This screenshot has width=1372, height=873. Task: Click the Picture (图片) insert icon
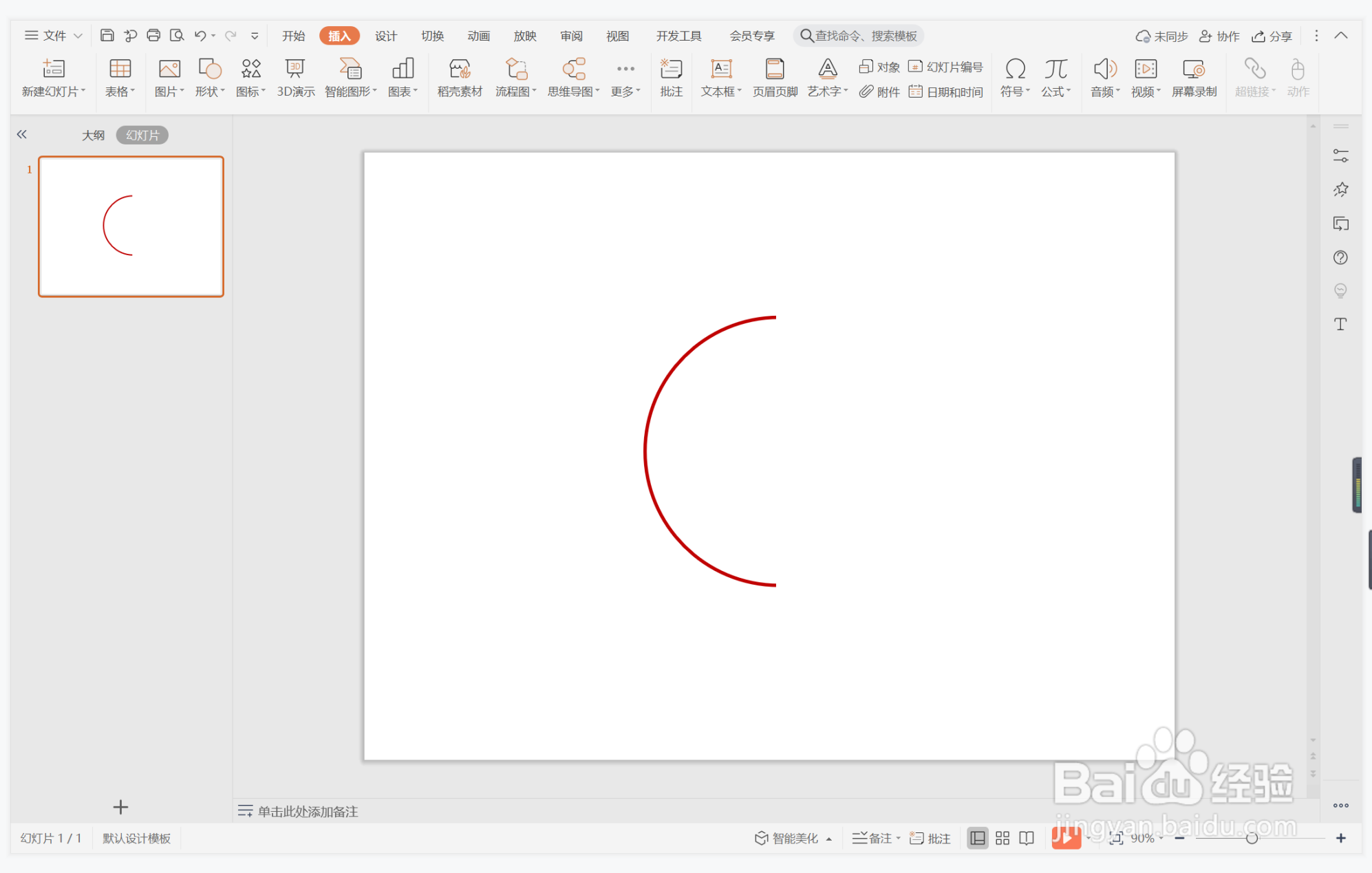pyautogui.click(x=169, y=78)
